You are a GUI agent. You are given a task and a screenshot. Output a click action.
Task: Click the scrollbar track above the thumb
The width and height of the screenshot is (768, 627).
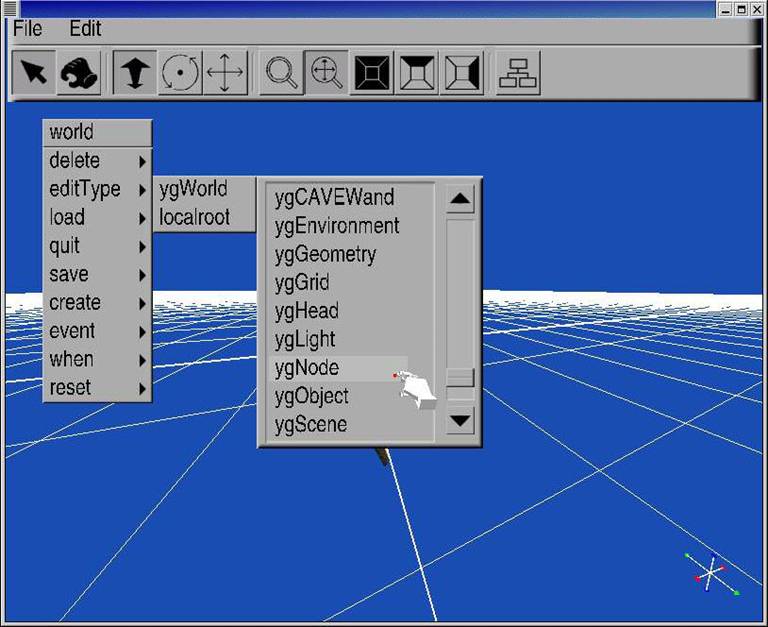(460, 293)
